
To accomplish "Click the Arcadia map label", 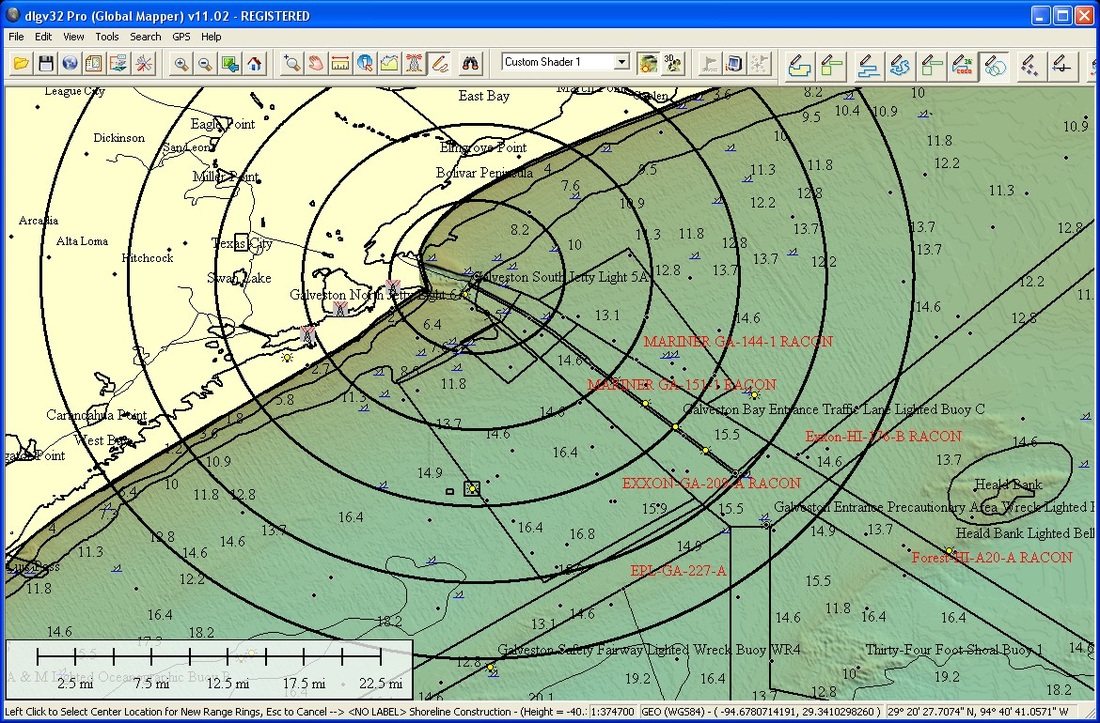I will coord(39,221).
